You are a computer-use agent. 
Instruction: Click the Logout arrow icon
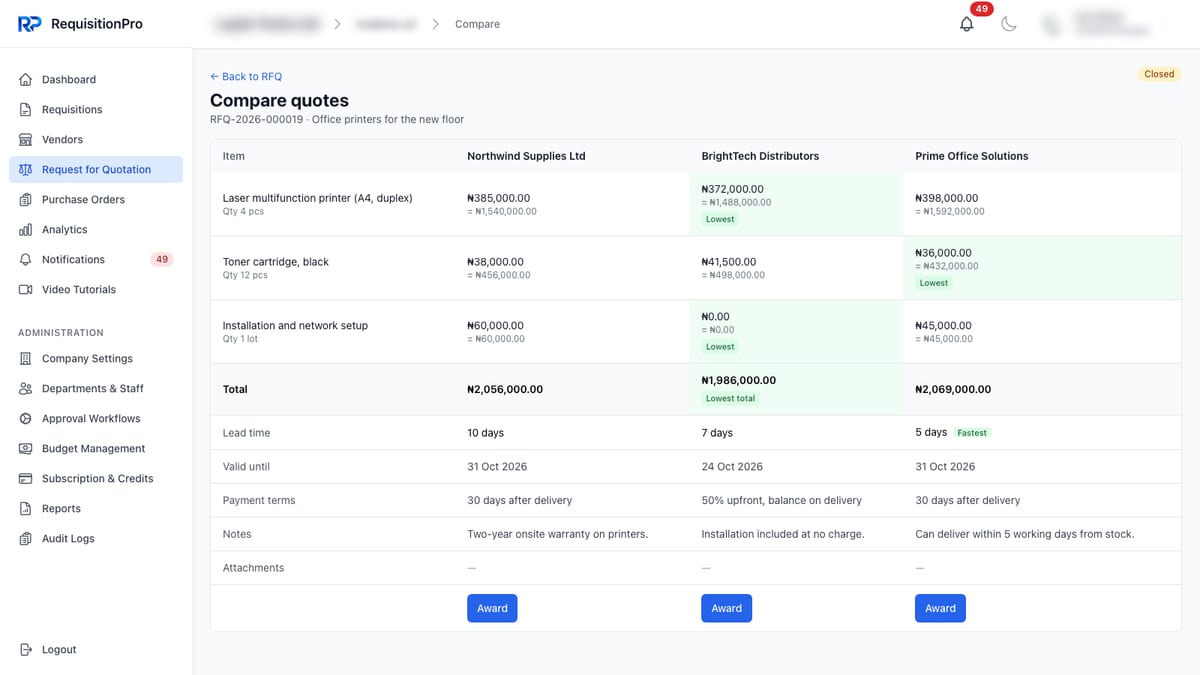click(26, 649)
